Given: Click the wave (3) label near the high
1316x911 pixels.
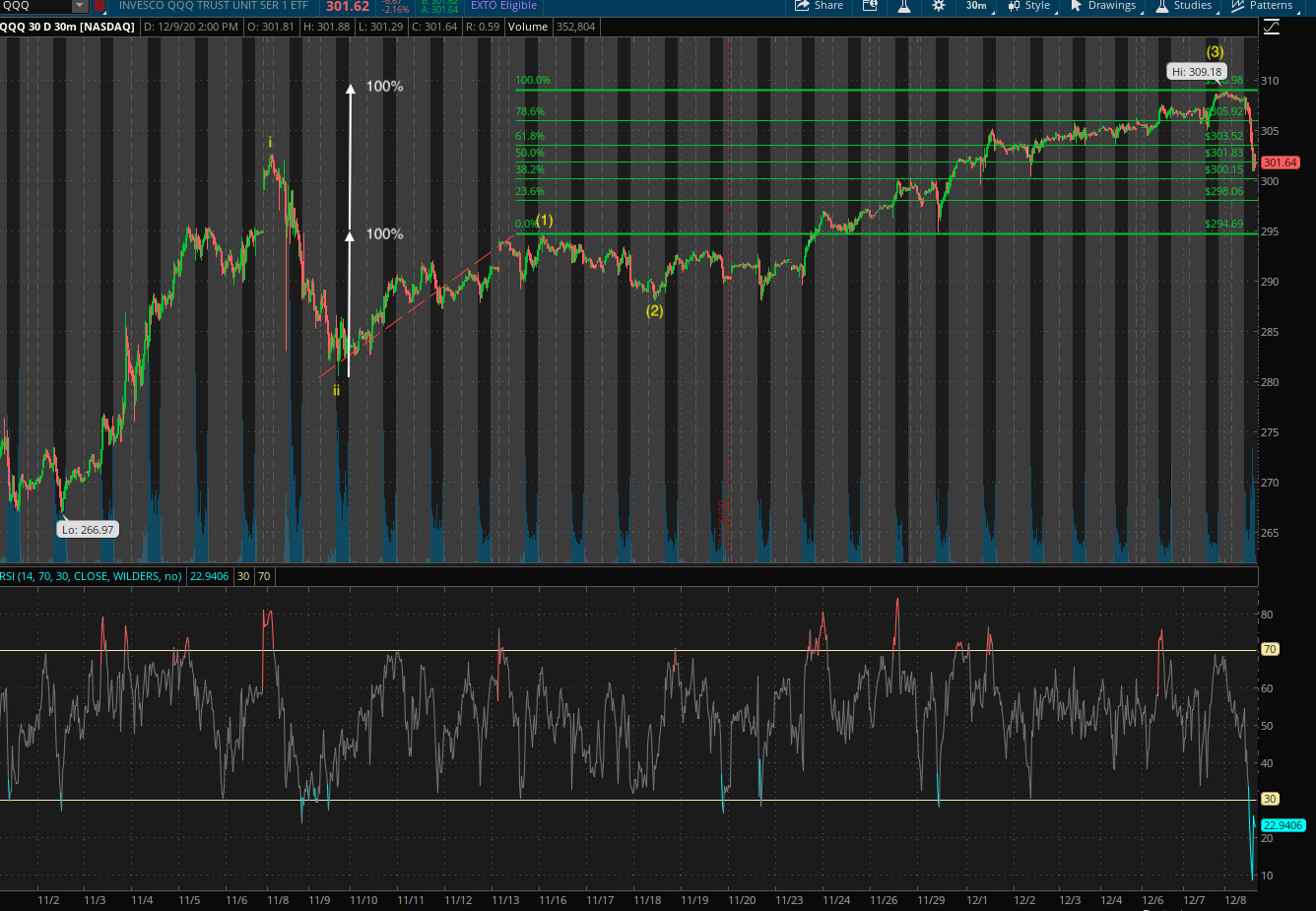Looking at the screenshot, I should pyautogui.click(x=1215, y=52).
